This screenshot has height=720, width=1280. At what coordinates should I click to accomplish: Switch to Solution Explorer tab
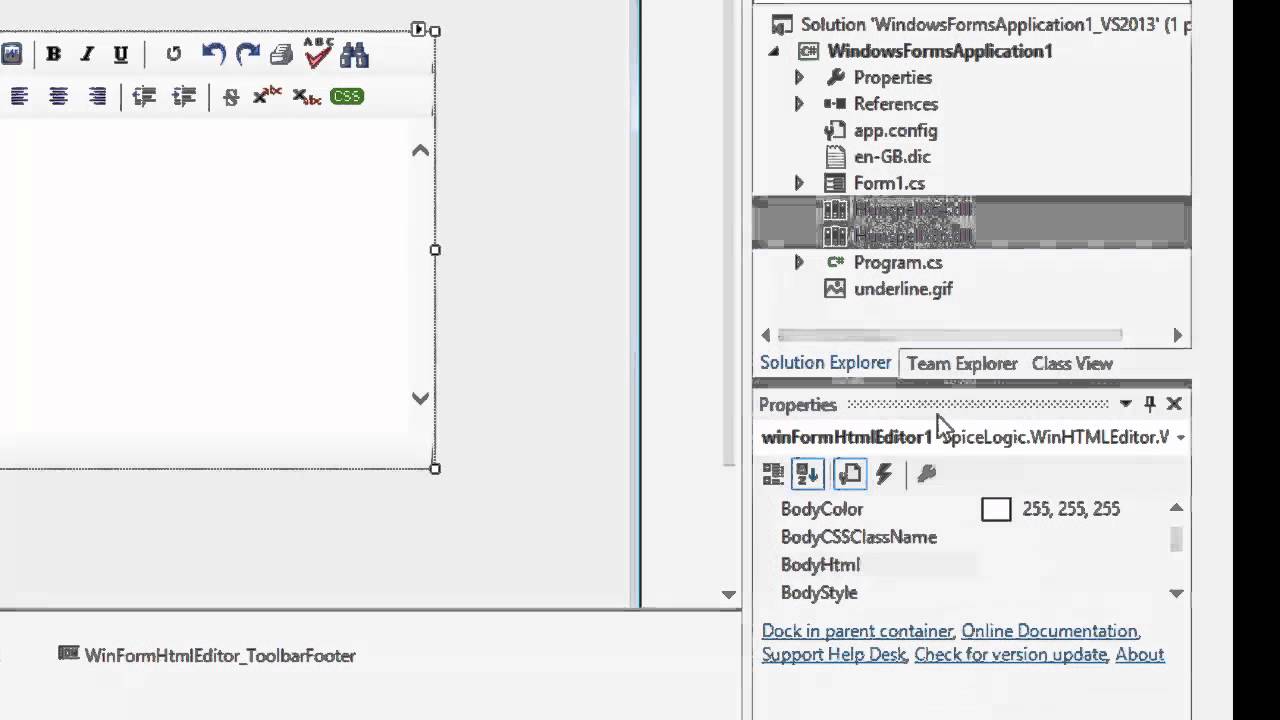[x=825, y=363]
